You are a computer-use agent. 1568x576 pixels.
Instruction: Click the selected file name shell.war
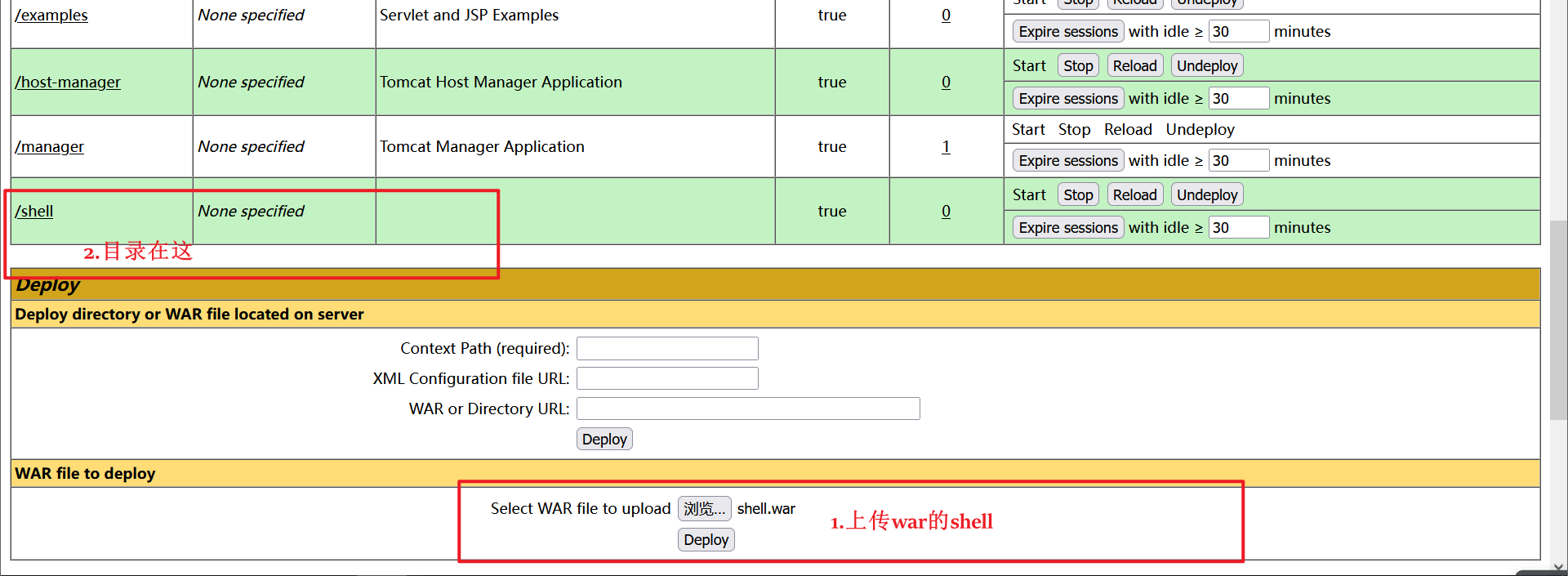(x=766, y=509)
